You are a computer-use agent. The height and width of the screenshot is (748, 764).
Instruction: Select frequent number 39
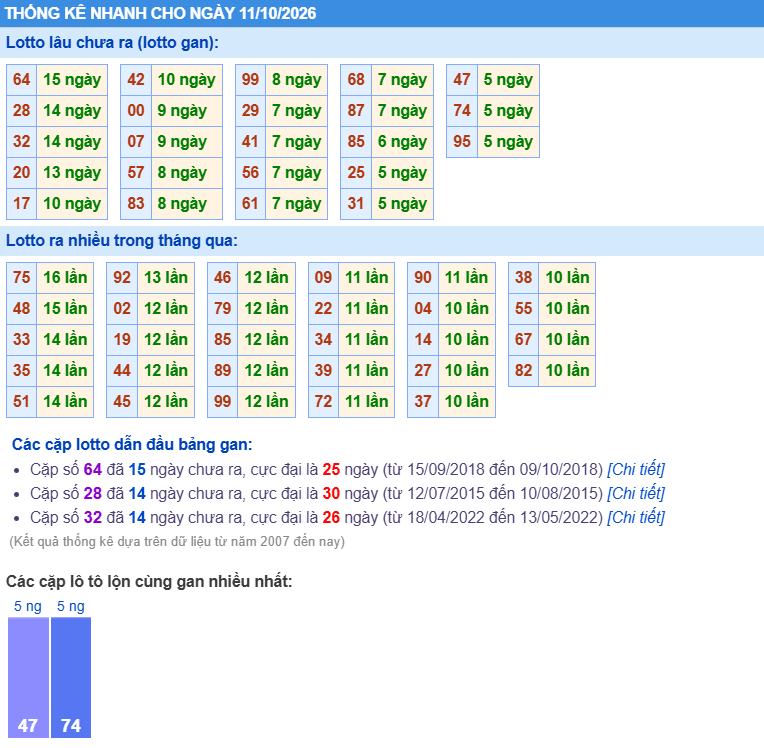[x=324, y=370]
